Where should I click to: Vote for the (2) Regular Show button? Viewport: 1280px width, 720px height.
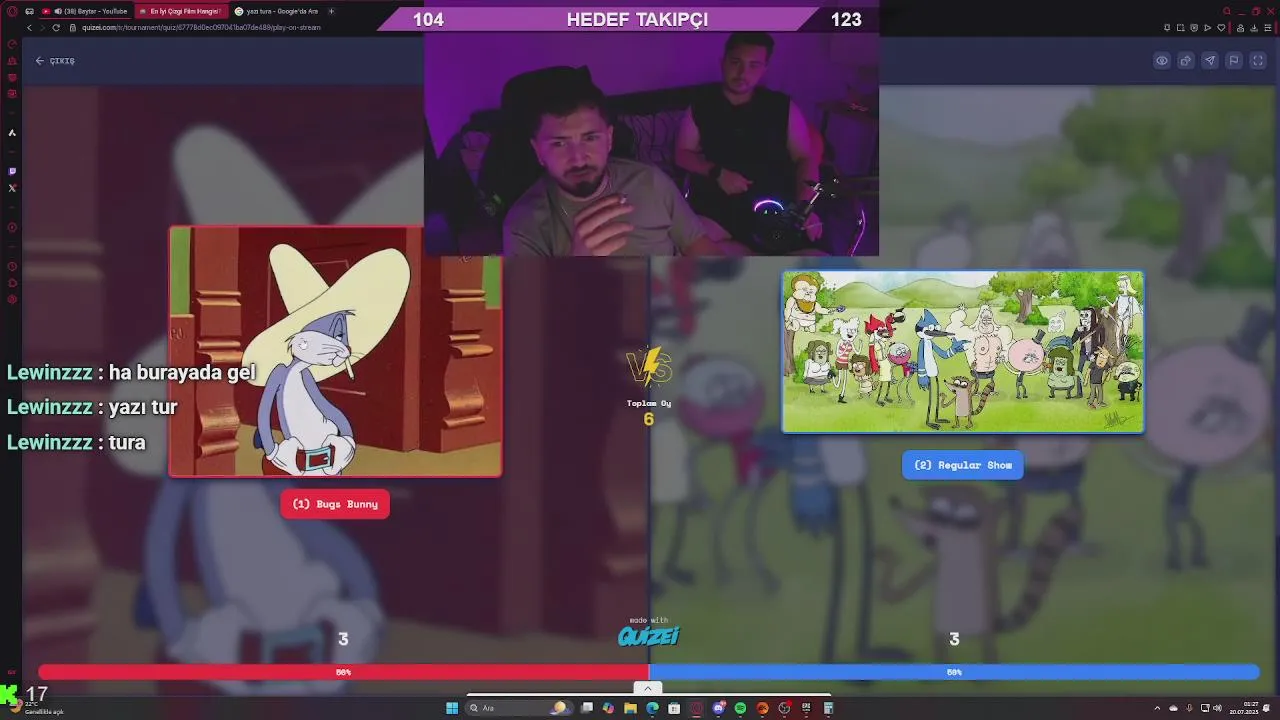[x=963, y=465]
